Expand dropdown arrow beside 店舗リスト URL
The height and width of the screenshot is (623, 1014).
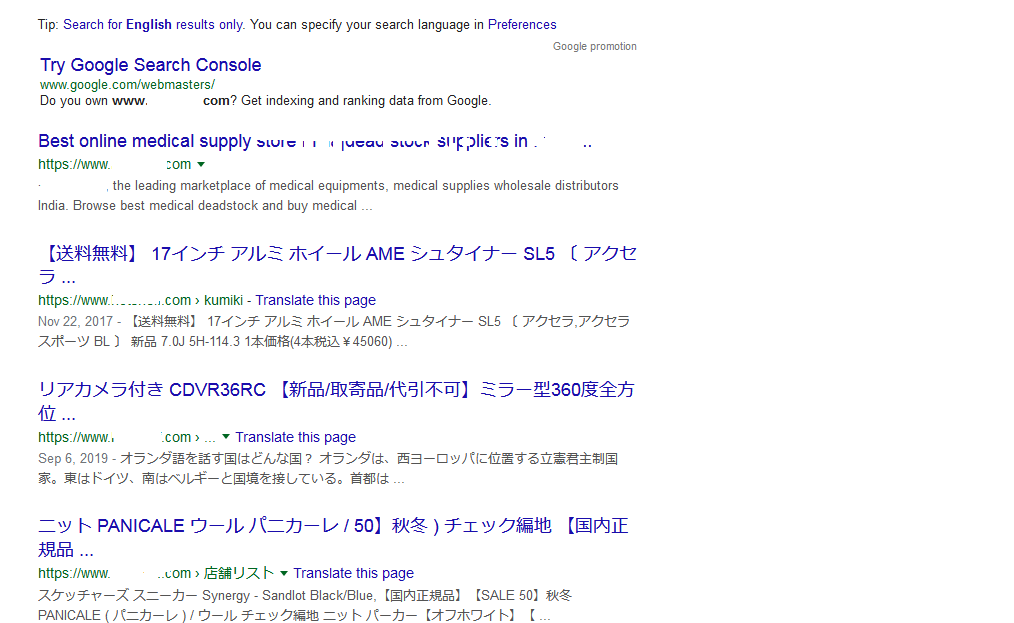284,573
